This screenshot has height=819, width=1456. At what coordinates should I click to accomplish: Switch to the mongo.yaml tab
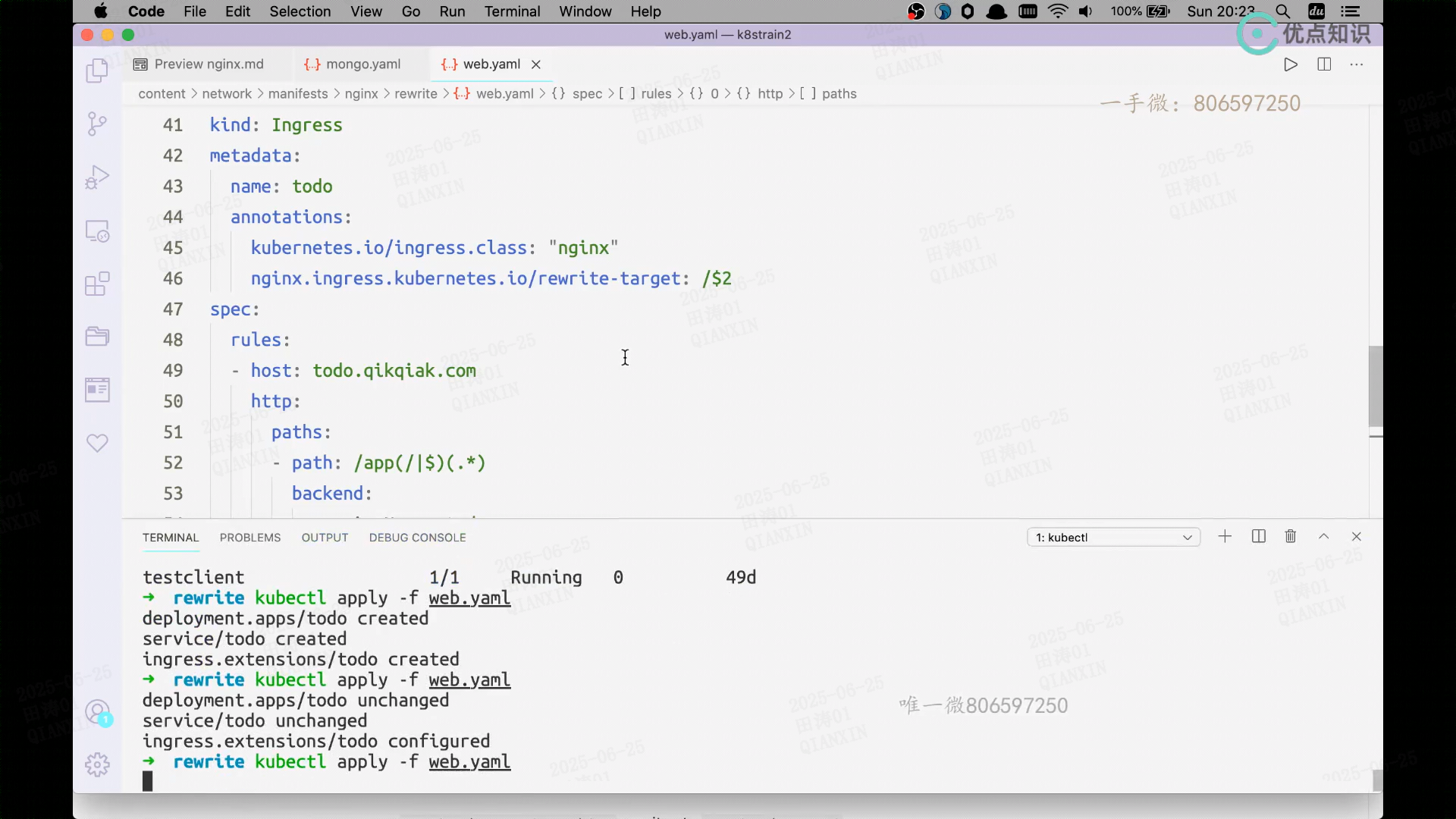click(353, 64)
